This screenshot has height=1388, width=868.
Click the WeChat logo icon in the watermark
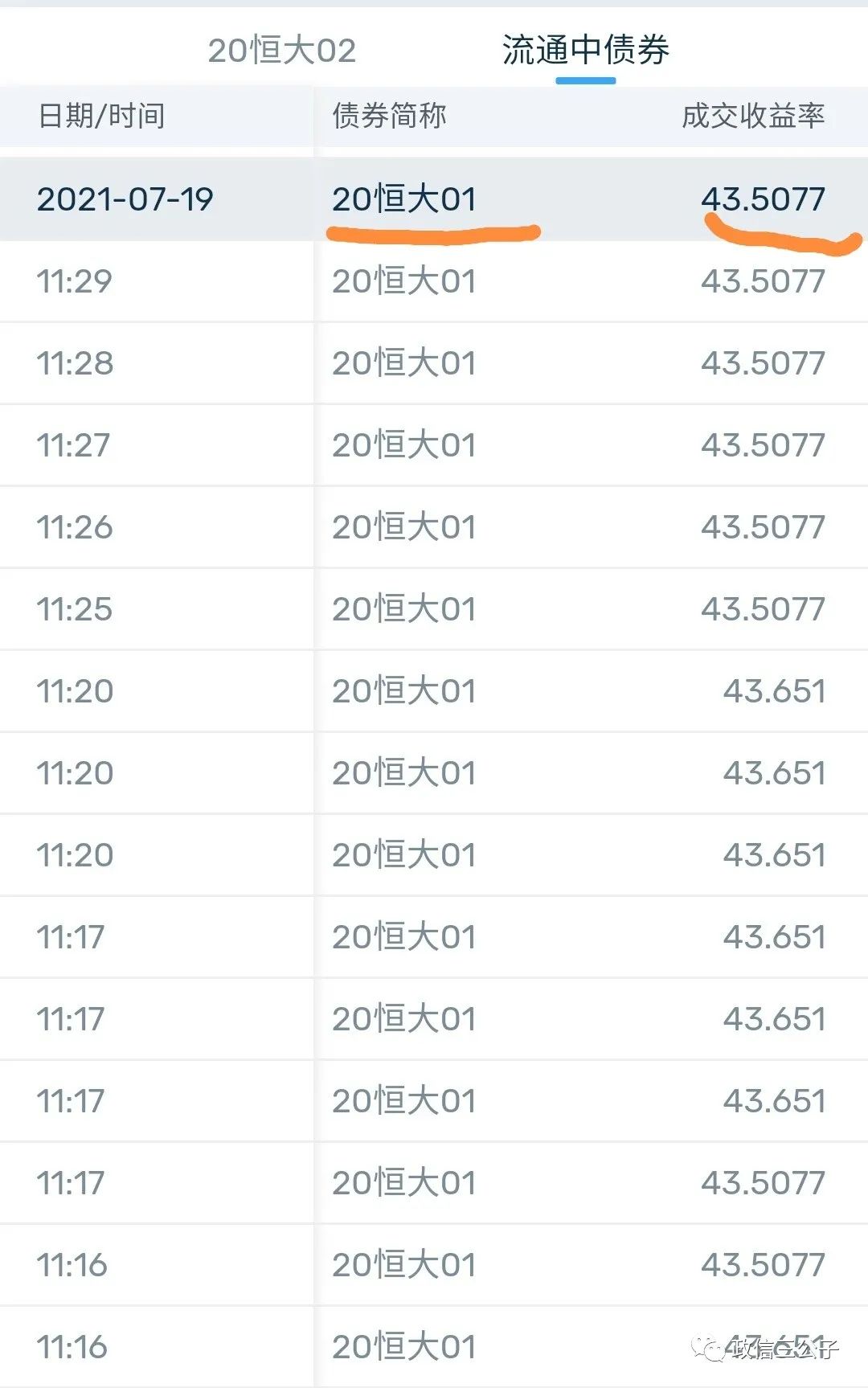pyautogui.click(x=709, y=1348)
